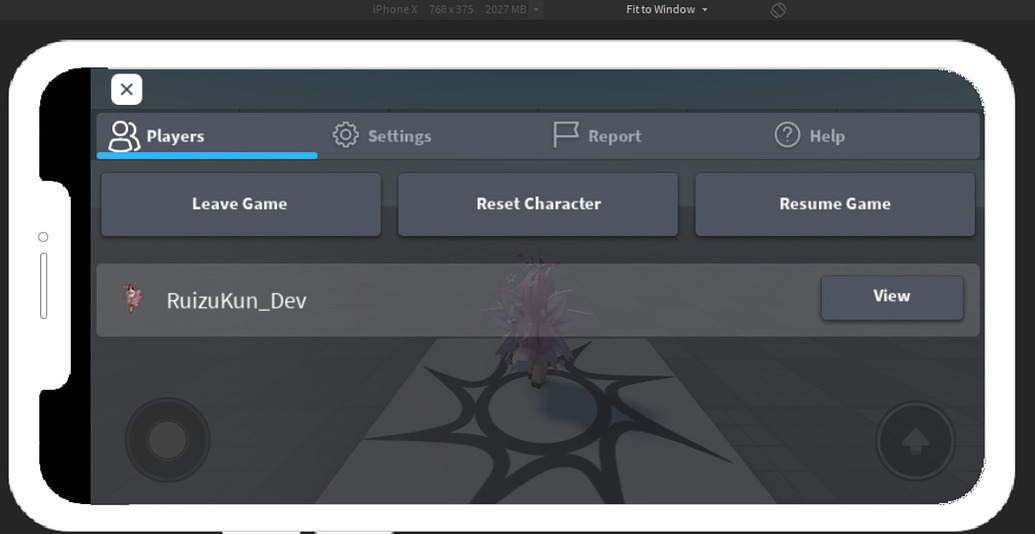The width and height of the screenshot is (1035, 534).
Task: Click the rotate device orientation icon
Action: 778,10
